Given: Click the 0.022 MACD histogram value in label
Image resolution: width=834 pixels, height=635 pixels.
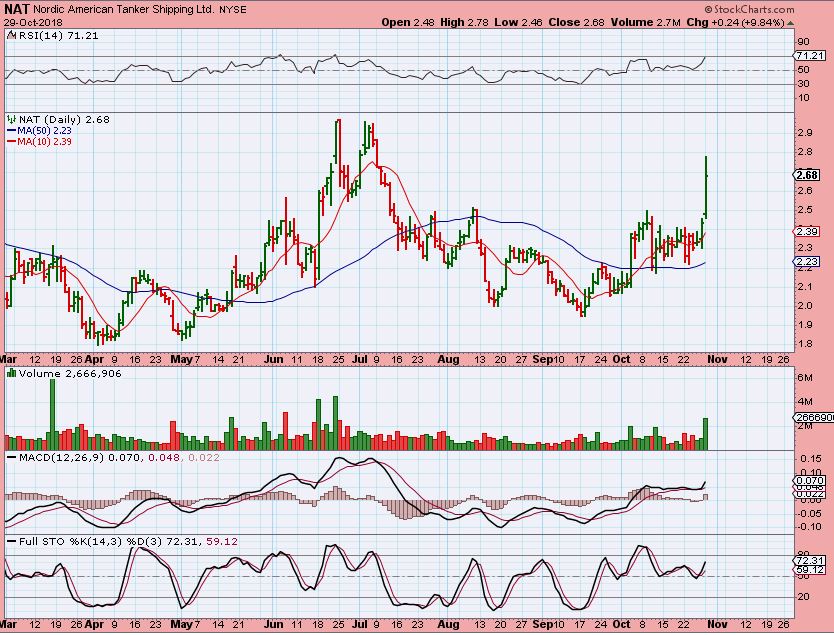Looking at the screenshot, I should [x=203, y=457].
